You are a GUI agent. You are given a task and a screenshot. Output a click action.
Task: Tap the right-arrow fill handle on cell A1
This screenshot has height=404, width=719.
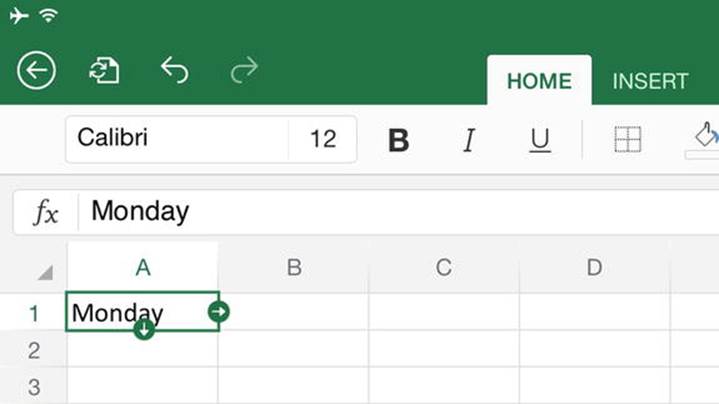[219, 312]
